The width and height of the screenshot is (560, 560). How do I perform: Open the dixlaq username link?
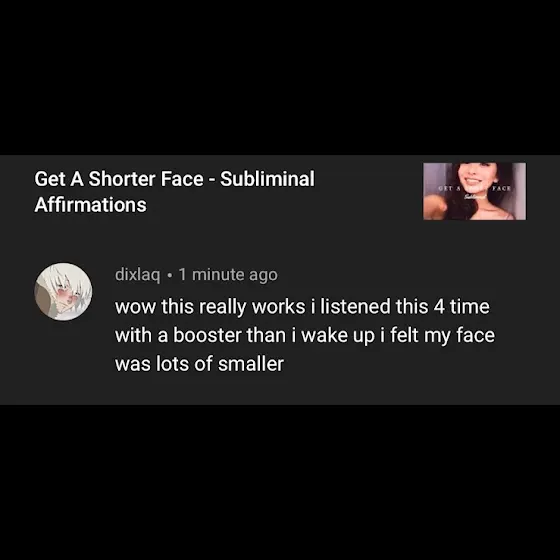[x=138, y=275]
